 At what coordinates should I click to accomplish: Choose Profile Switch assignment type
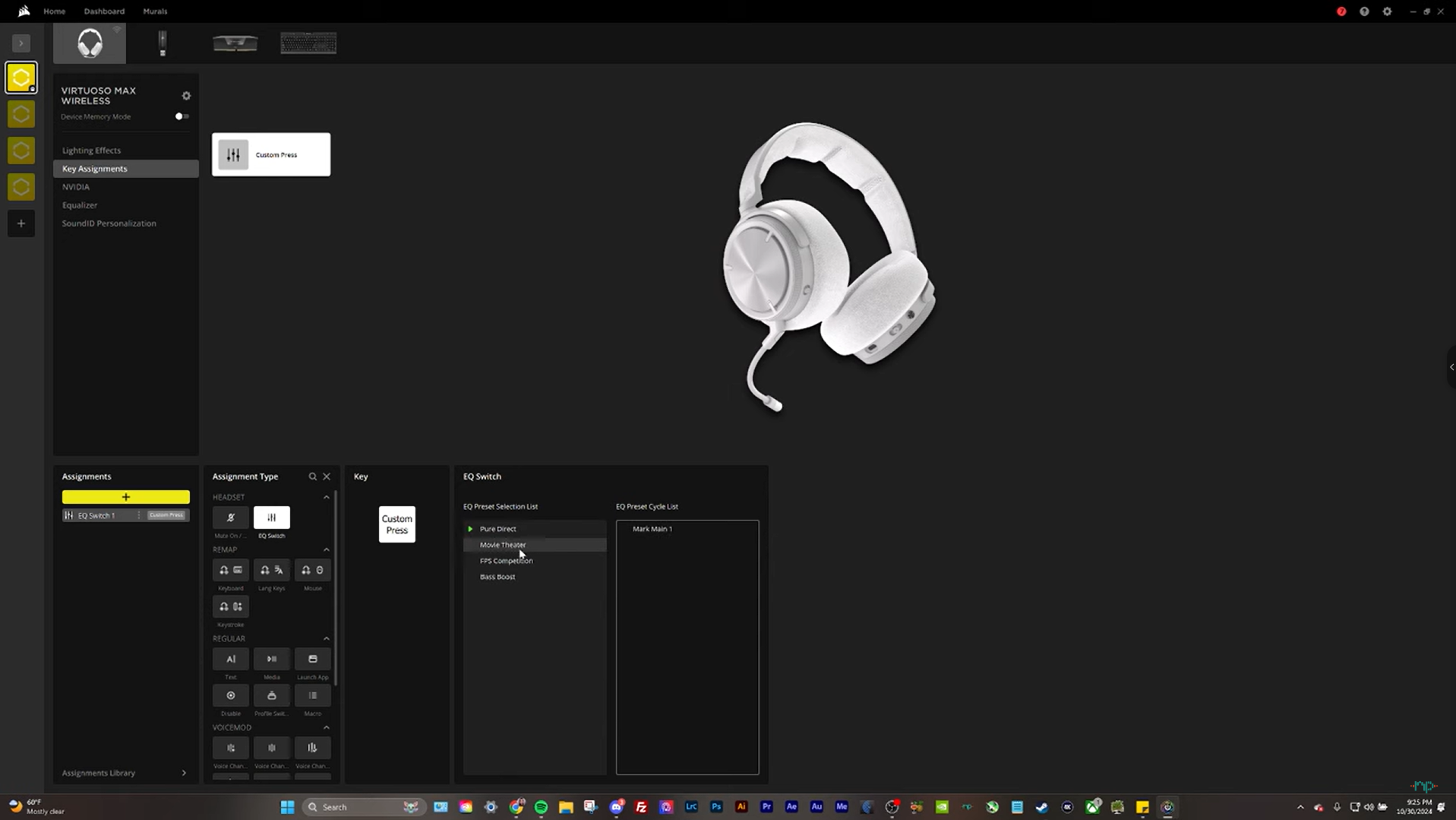coord(272,695)
